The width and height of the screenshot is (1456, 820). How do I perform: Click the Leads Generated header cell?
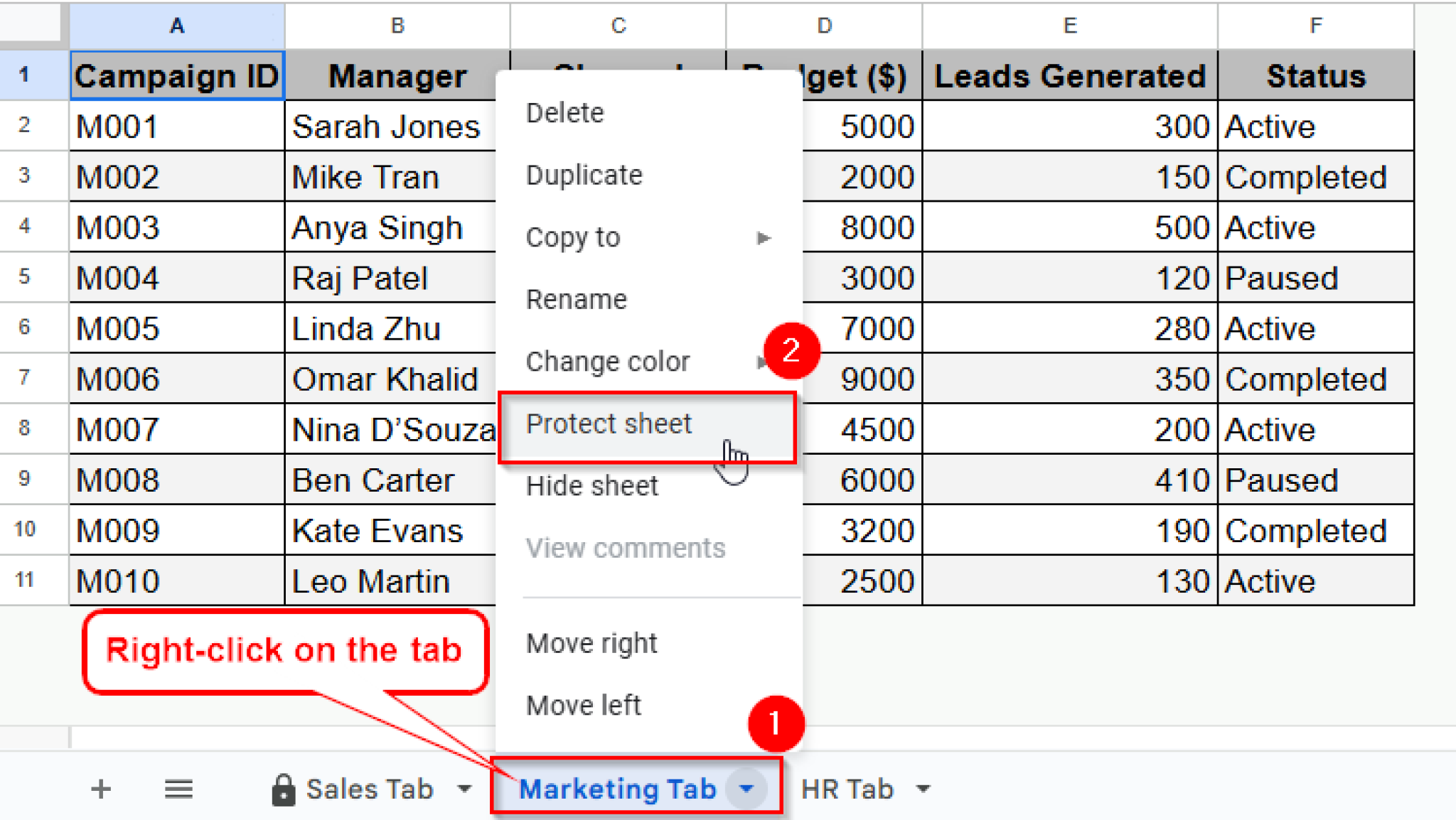(x=1070, y=75)
